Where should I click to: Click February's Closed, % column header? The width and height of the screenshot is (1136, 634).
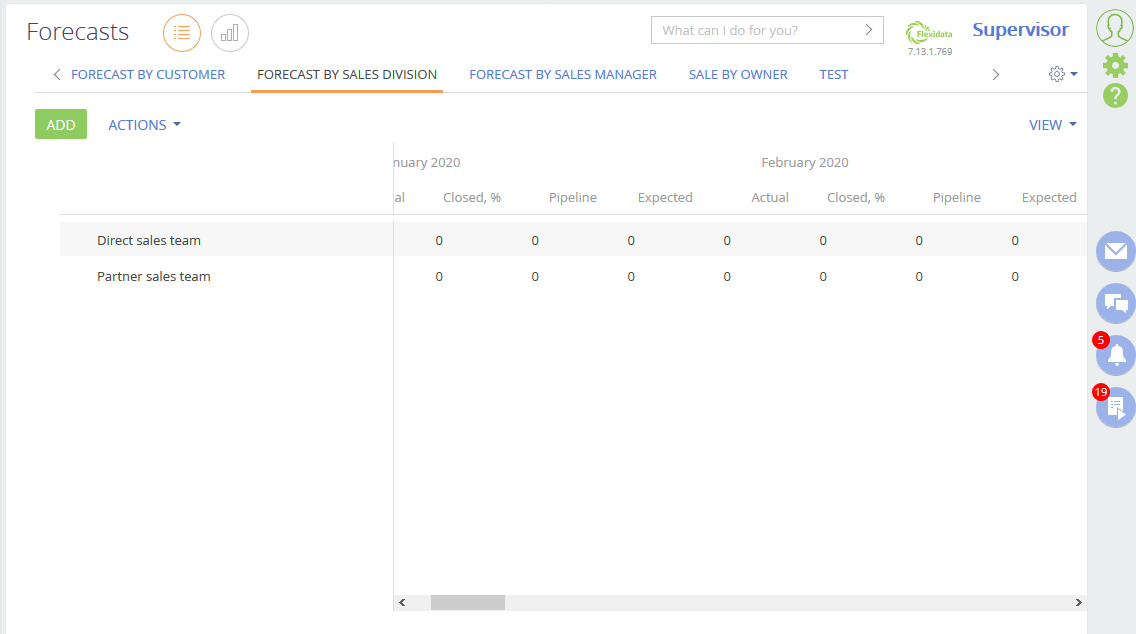pos(856,197)
